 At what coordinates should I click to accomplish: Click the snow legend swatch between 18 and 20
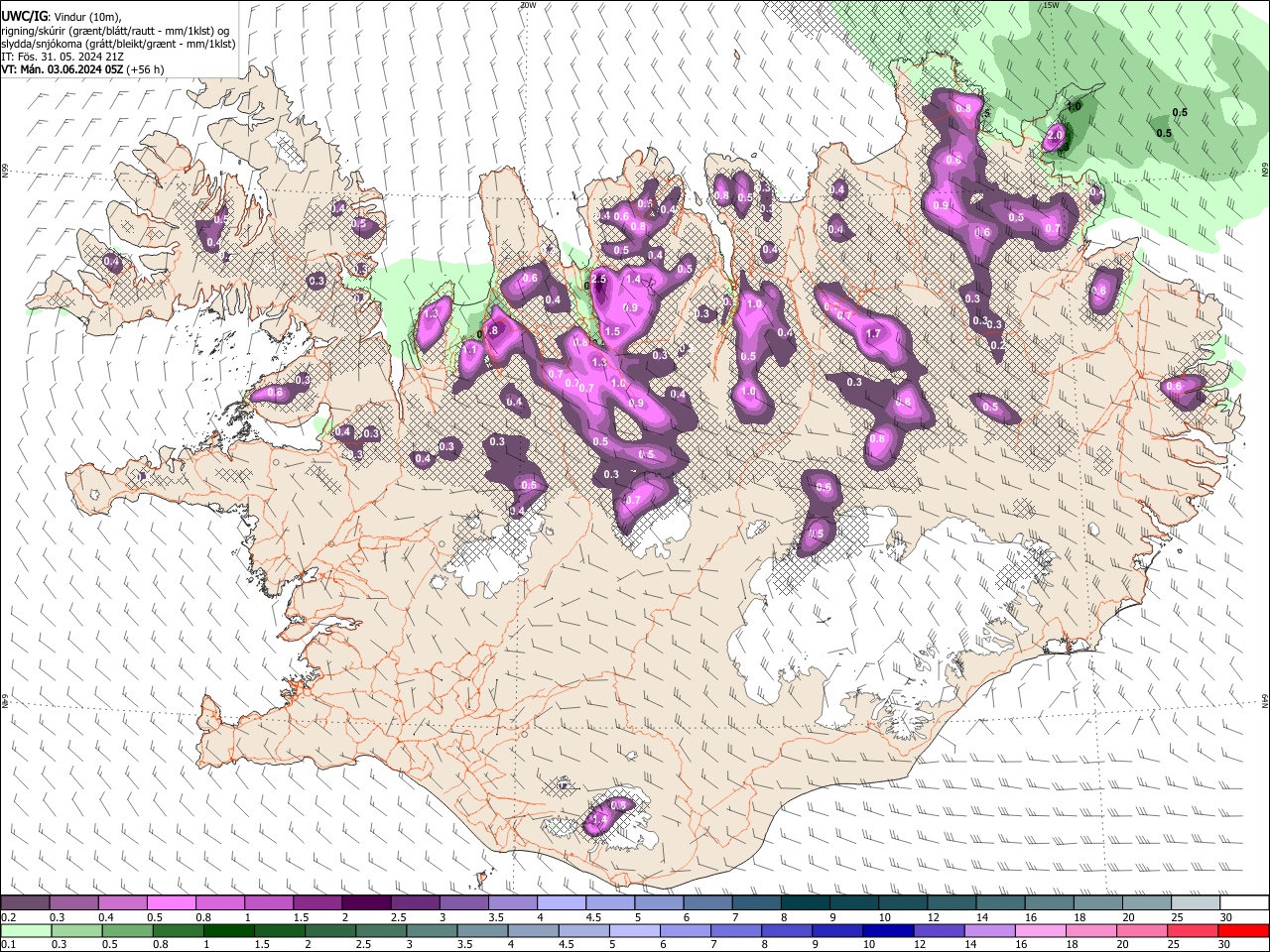(1097, 903)
